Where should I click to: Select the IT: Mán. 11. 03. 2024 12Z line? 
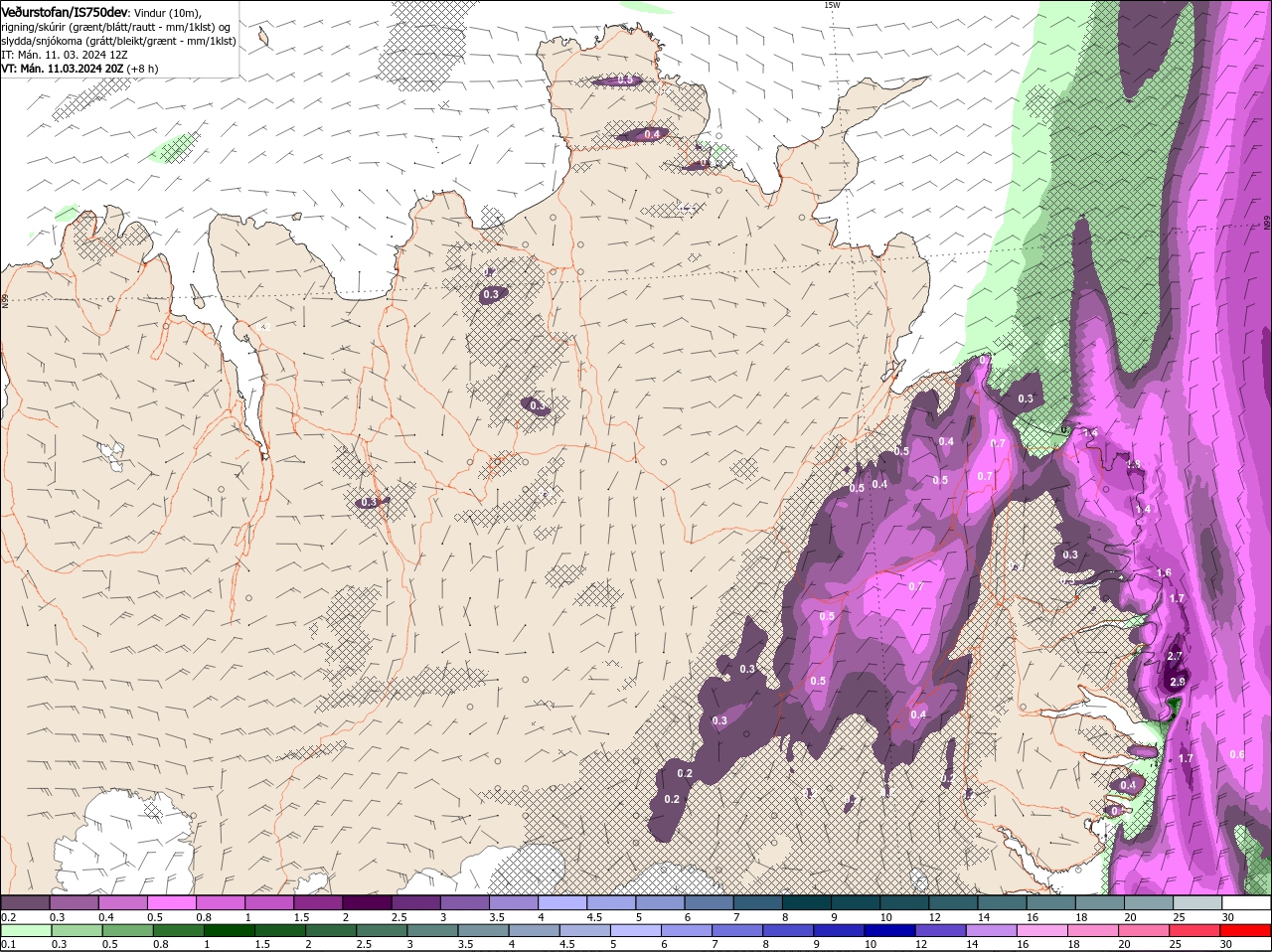pyautogui.click(x=63, y=55)
